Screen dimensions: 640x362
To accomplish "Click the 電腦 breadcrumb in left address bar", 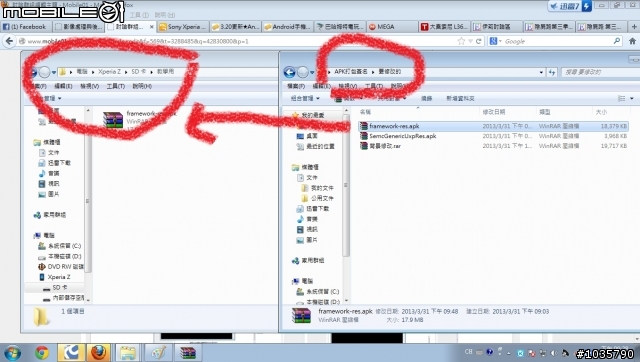I will point(82,71).
